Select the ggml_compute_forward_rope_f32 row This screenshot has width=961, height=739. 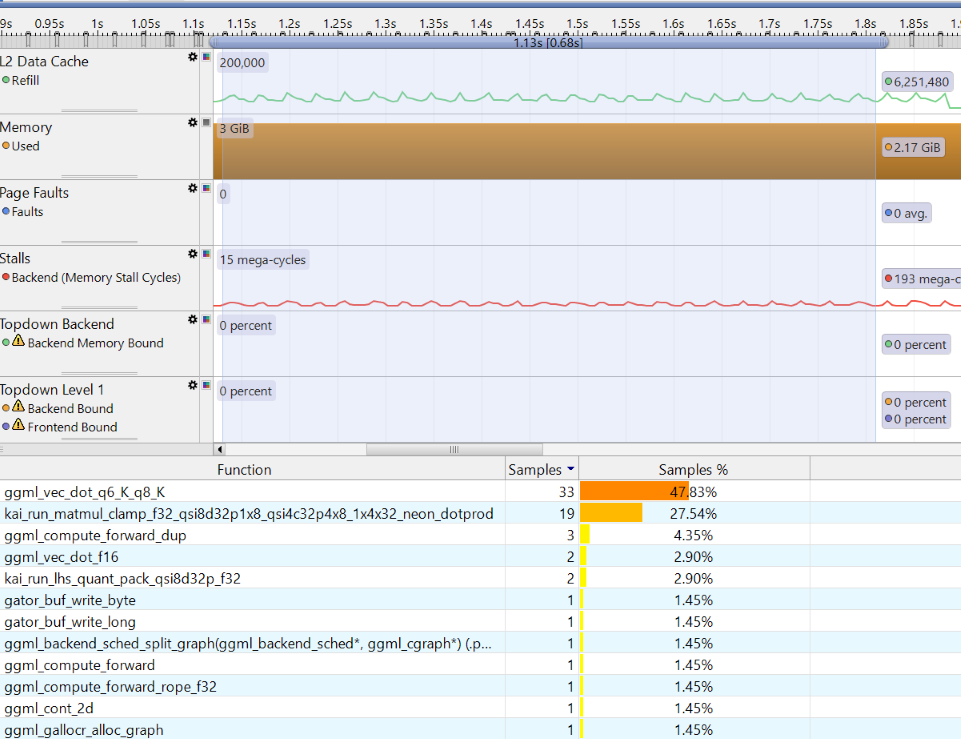110,687
